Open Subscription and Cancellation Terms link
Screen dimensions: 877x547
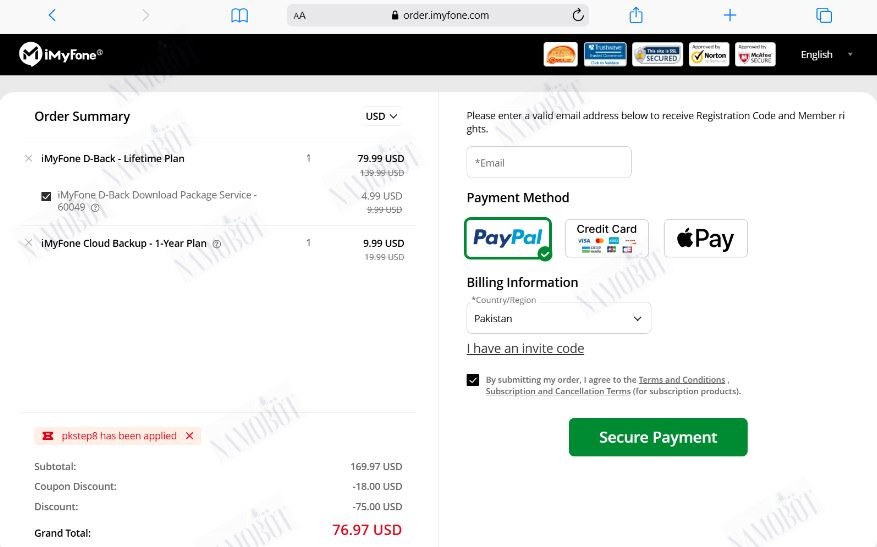coord(558,391)
